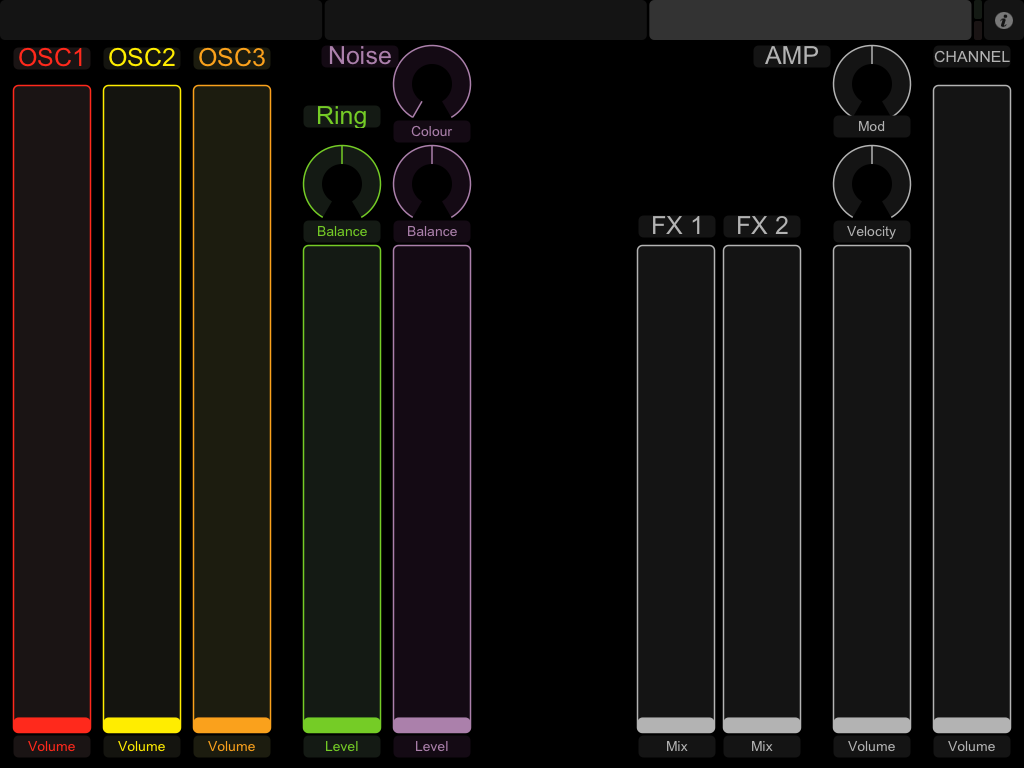Click the yellow OSC2 label
The width and height of the screenshot is (1024, 768).
pos(142,58)
